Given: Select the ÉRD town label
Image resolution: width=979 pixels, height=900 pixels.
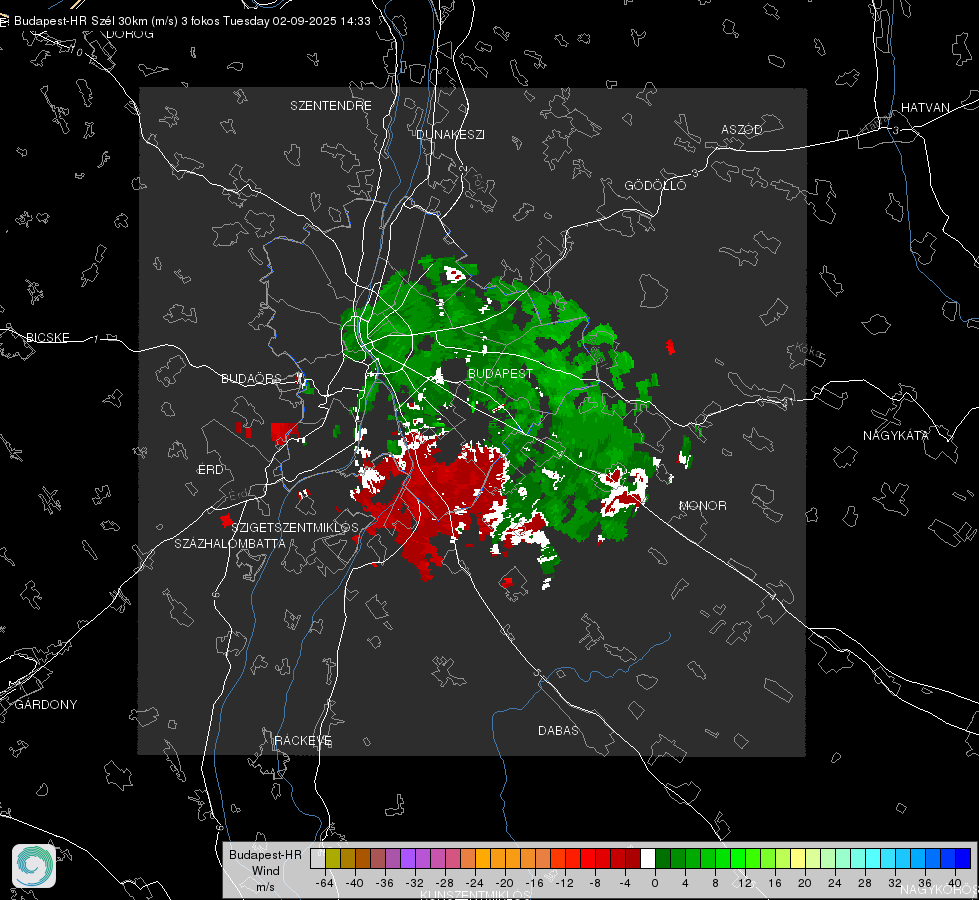Looking at the screenshot, I should click(x=210, y=470).
